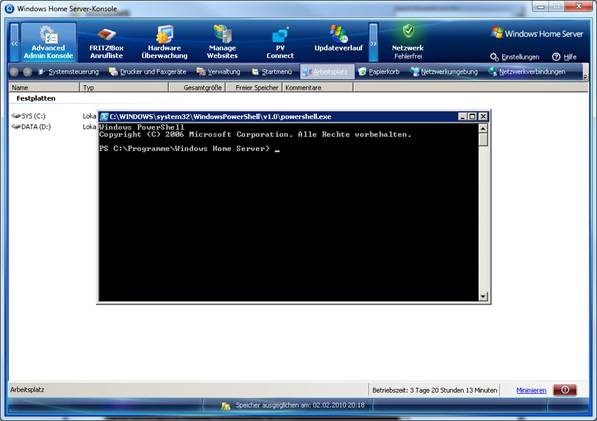597x421 pixels.
Task: Click the toolbar back navigation button
Action: [x=14, y=72]
